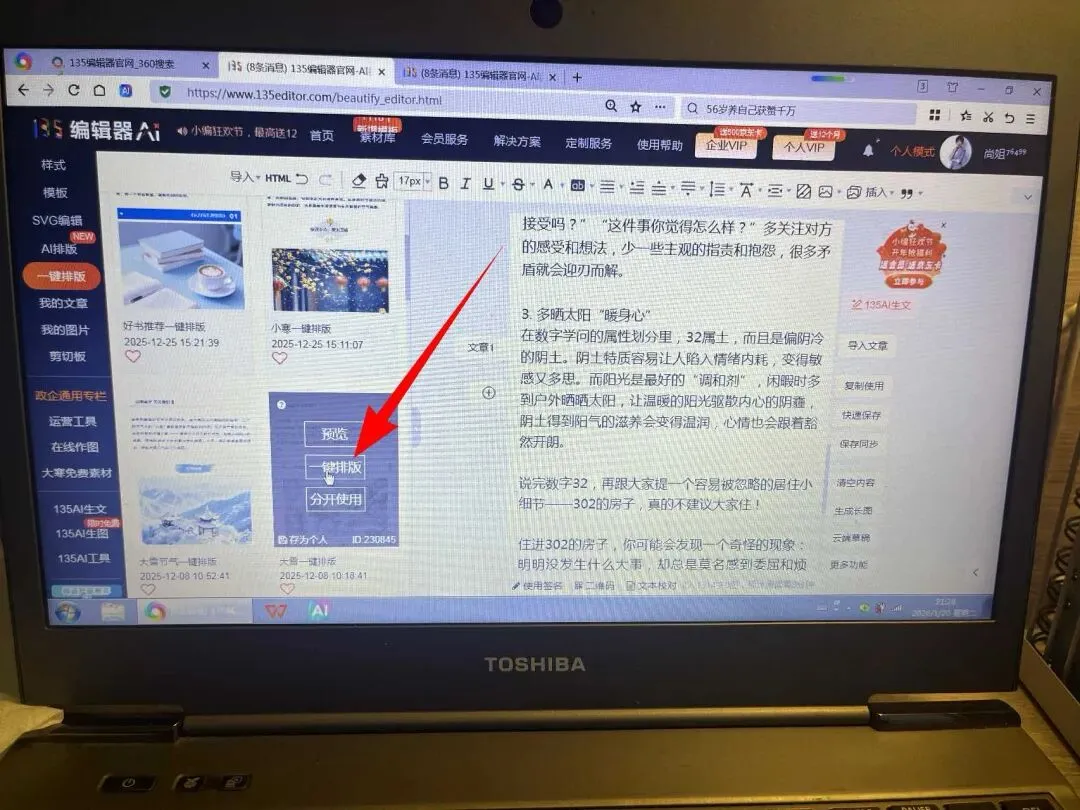Toggle underline formatting
1080x810 pixels.
[488, 183]
